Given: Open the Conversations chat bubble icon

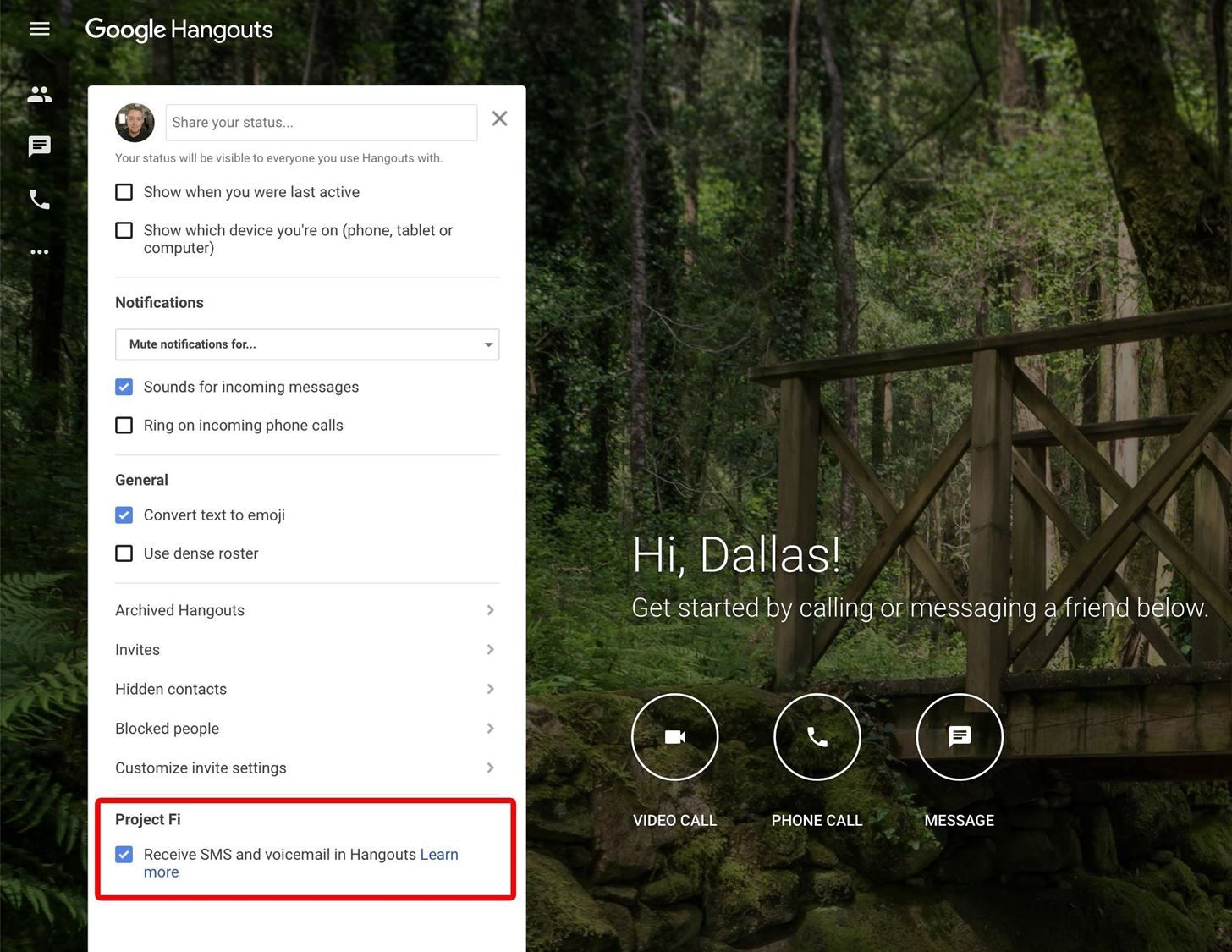Looking at the screenshot, I should coord(40,146).
